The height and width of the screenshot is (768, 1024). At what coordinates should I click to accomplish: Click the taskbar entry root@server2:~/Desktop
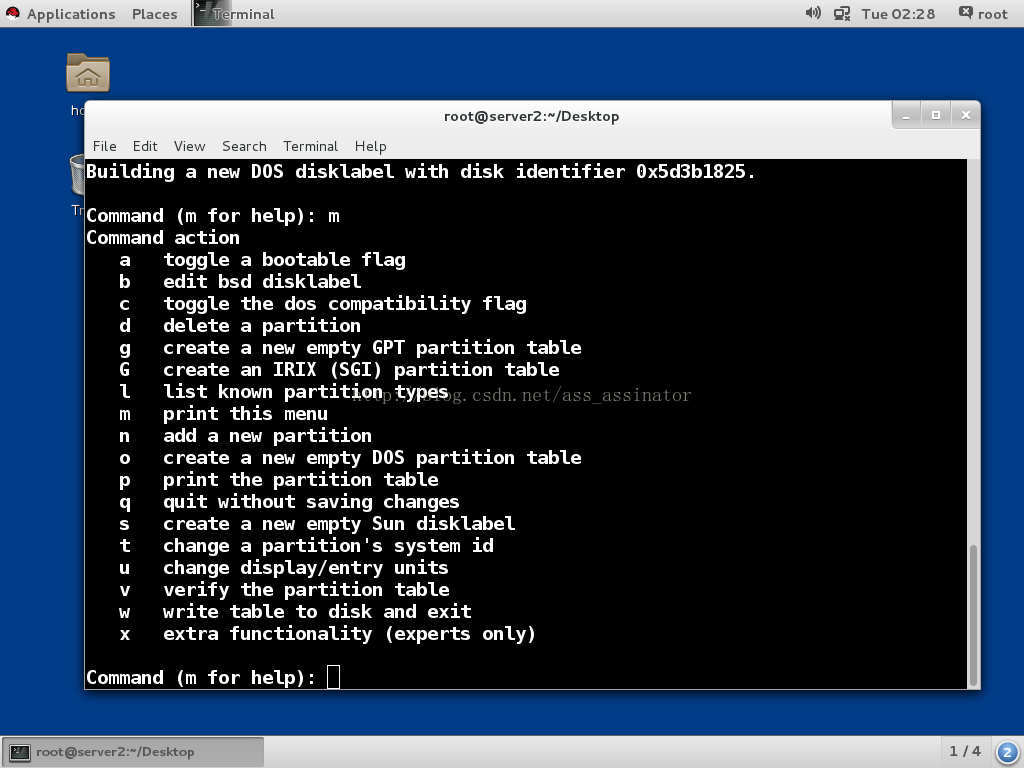point(133,752)
